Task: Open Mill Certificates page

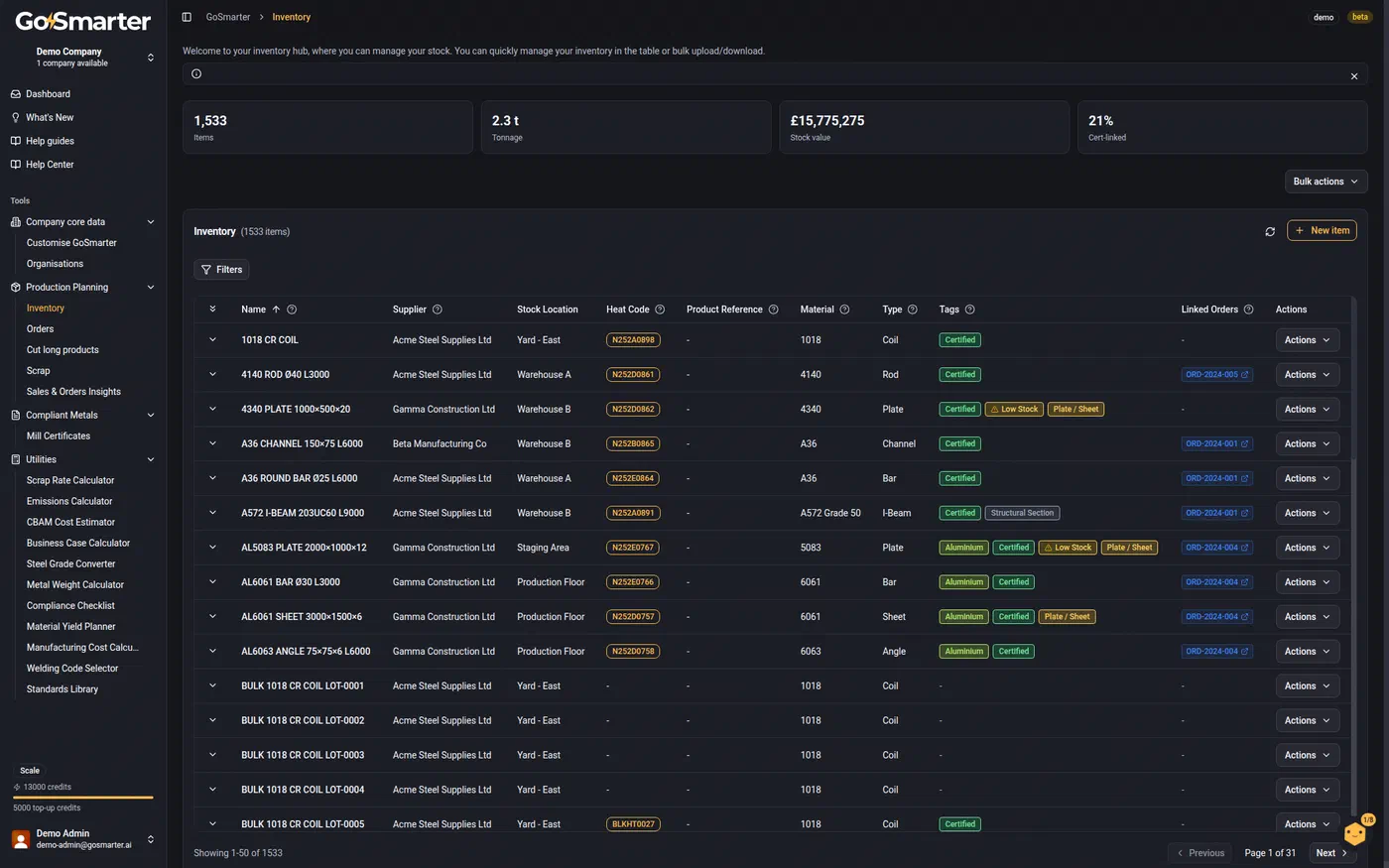Action: pyautogui.click(x=59, y=436)
